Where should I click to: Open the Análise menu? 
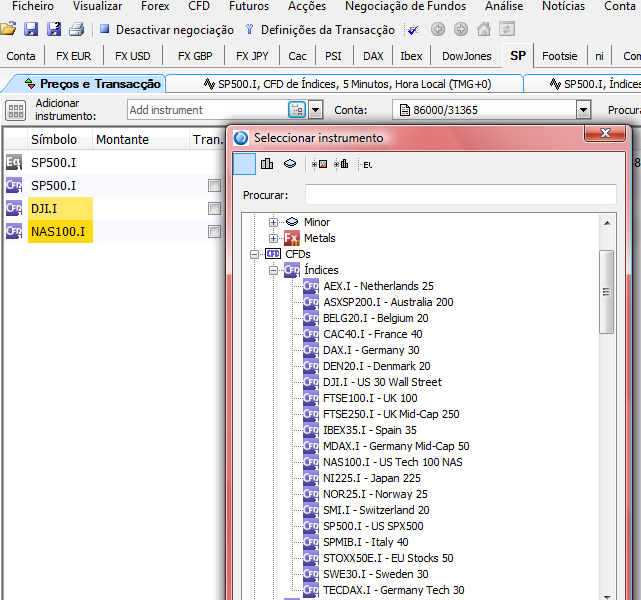tap(504, 6)
